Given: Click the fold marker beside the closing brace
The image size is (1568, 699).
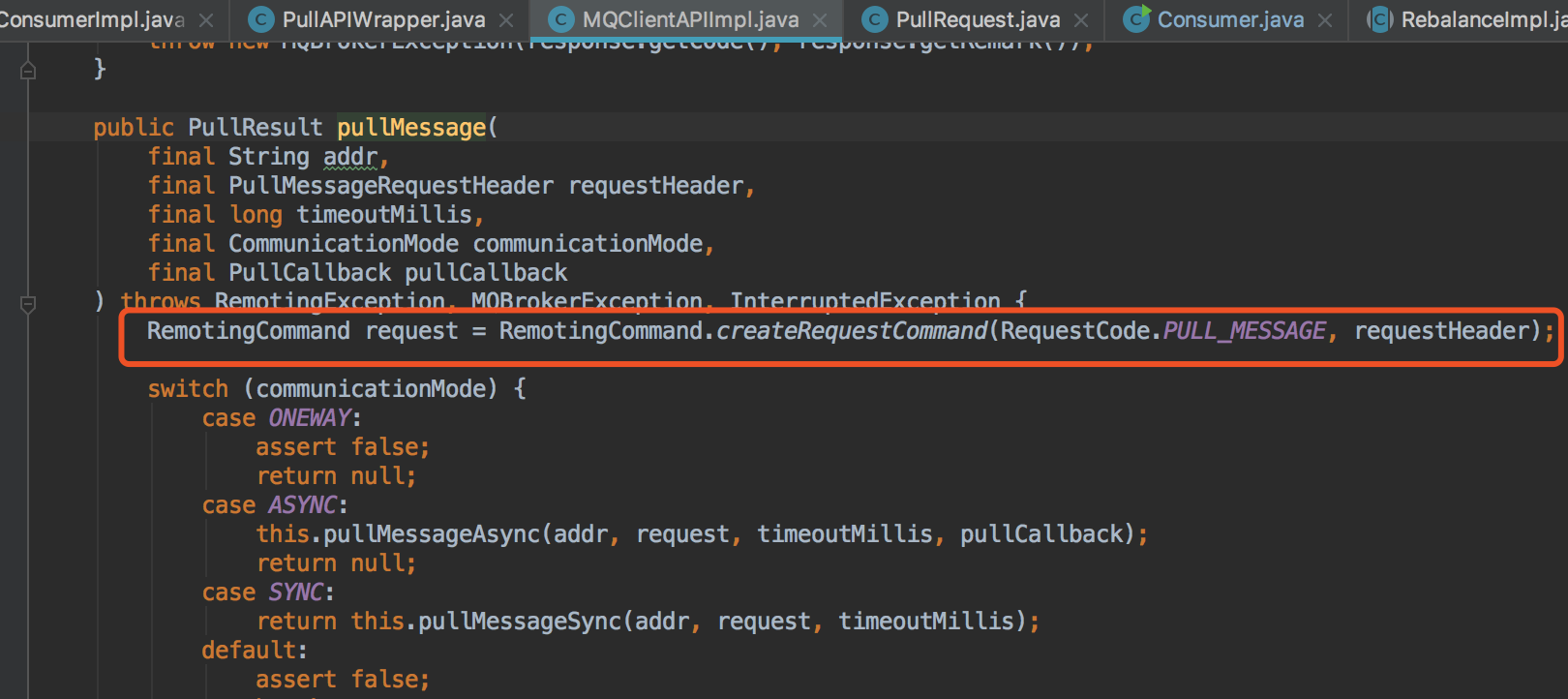Looking at the screenshot, I should (x=28, y=70).
